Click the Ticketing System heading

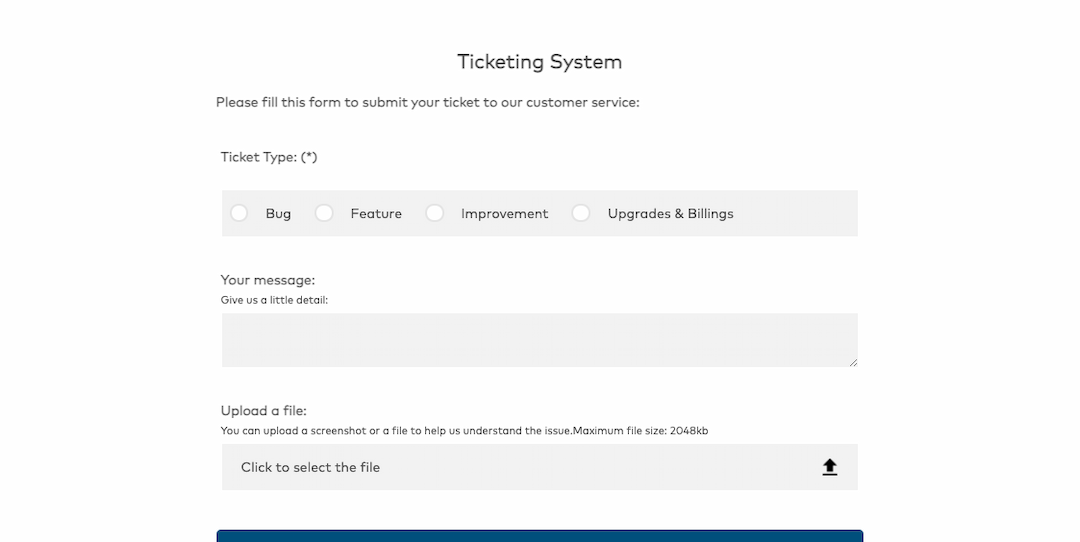pos(539,62)
